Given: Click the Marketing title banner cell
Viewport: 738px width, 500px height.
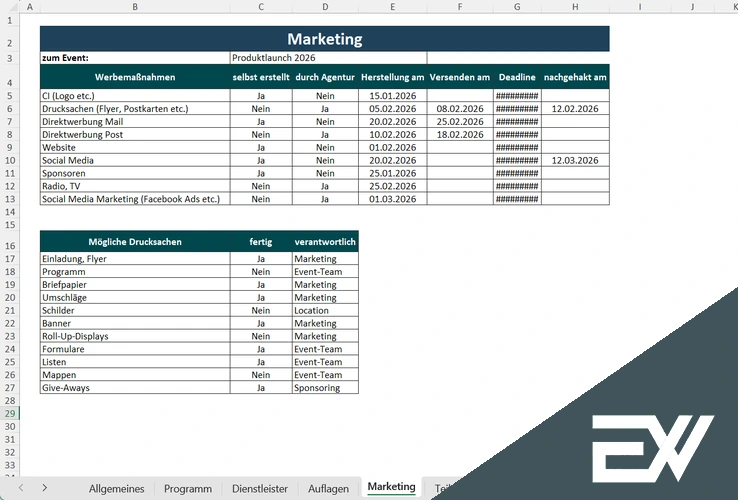Looking at the screenshot, I should pyautogui.click(x=324, y=39).
